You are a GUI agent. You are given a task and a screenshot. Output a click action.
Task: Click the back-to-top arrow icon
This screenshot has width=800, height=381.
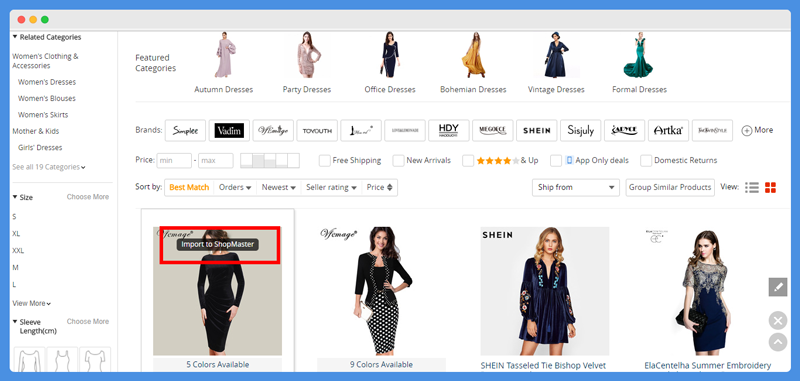click(x=778, y=342)
